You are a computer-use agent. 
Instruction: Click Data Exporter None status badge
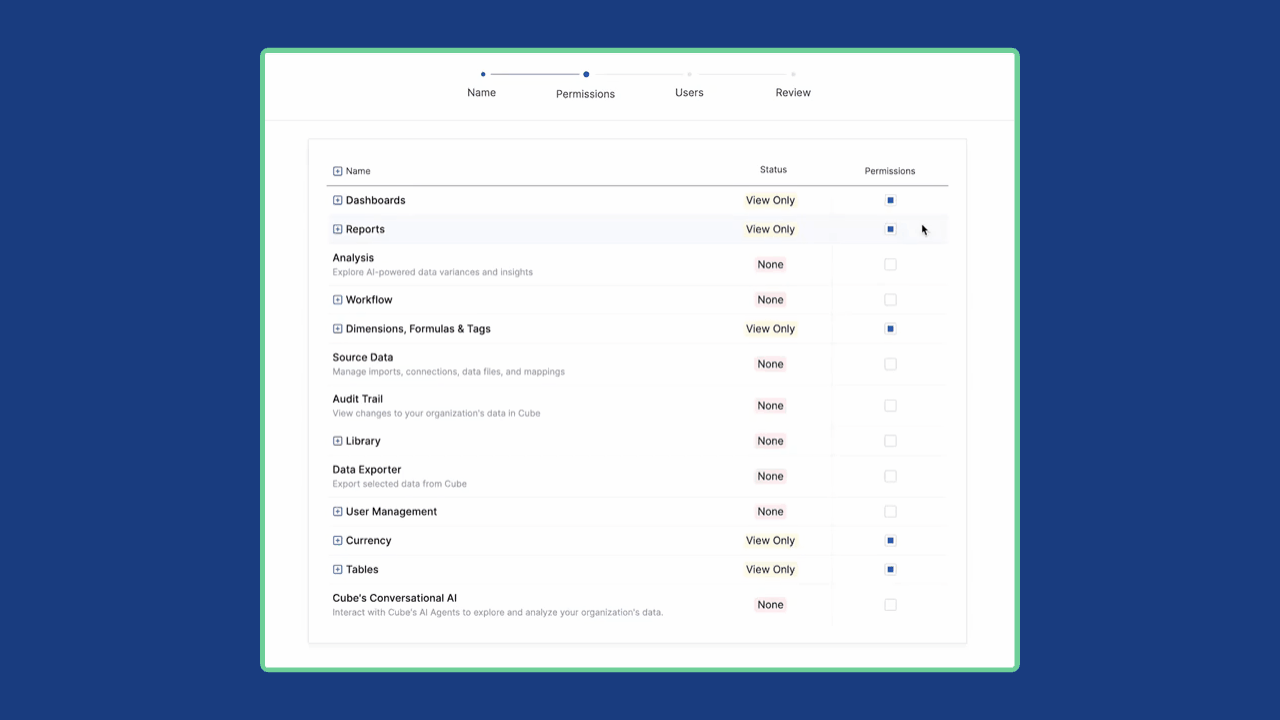tap(770, 476)
